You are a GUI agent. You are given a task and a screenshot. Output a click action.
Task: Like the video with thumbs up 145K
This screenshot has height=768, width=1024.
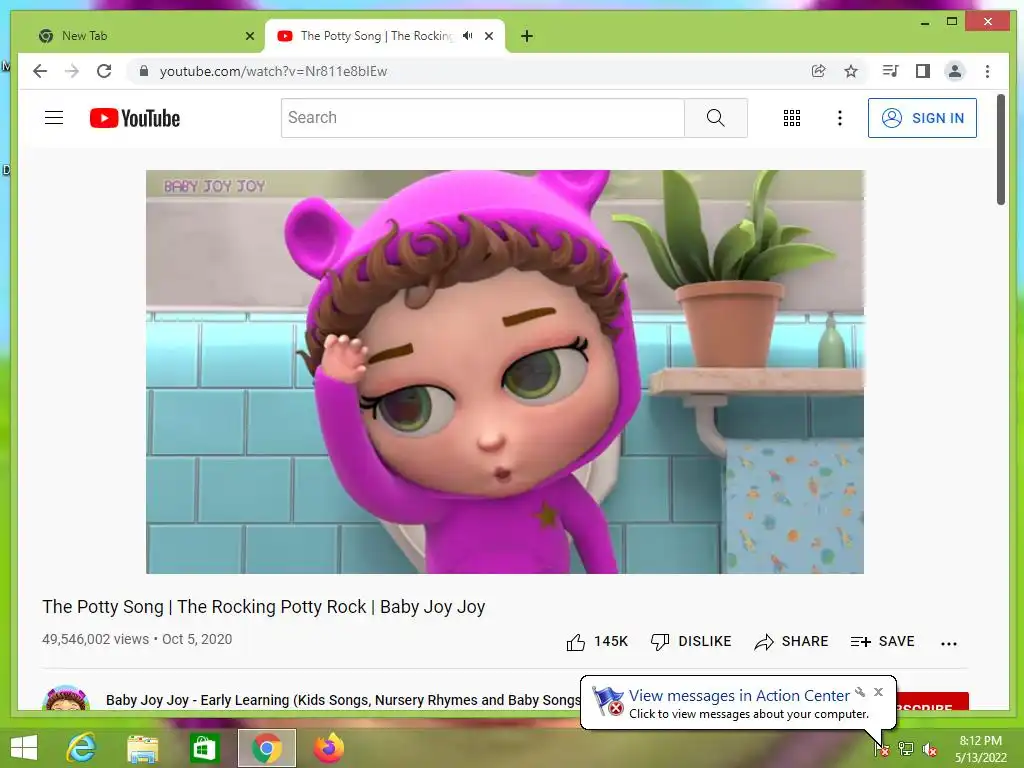coord(597,642)
